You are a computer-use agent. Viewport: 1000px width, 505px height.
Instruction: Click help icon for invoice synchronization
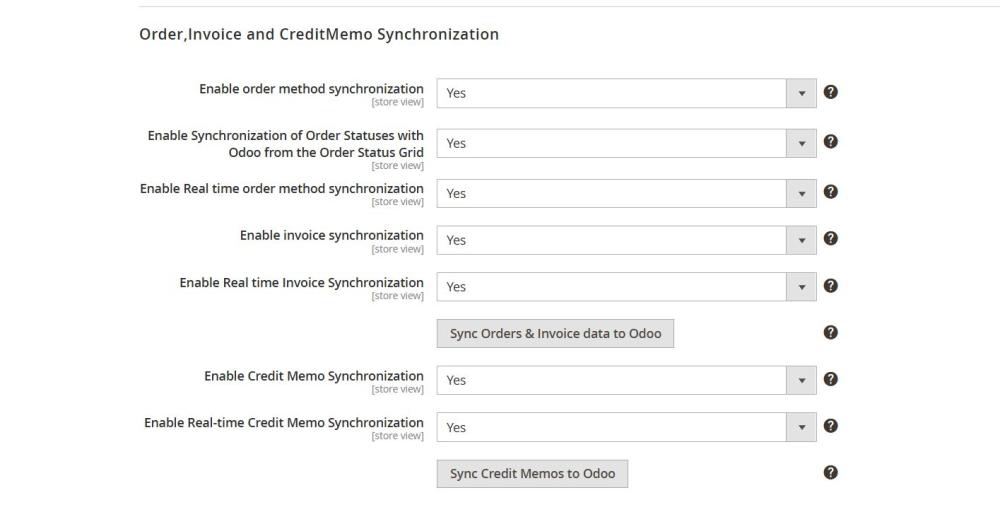(x=830, y=238)
